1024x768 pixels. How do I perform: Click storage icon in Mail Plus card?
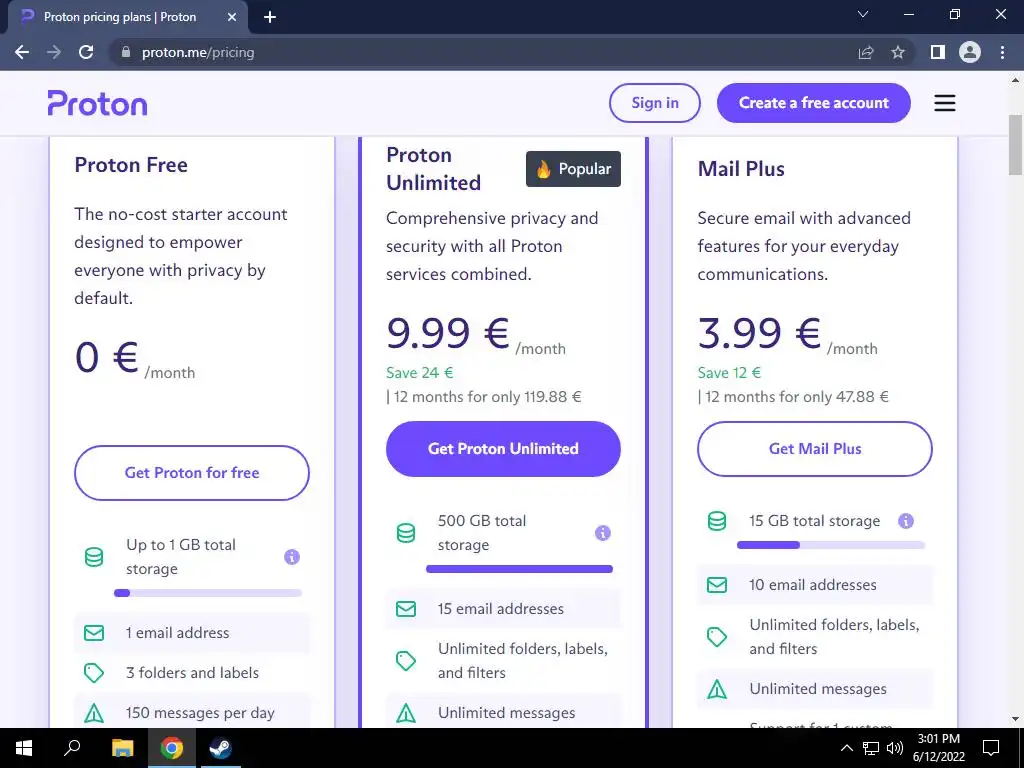point(717,520)
